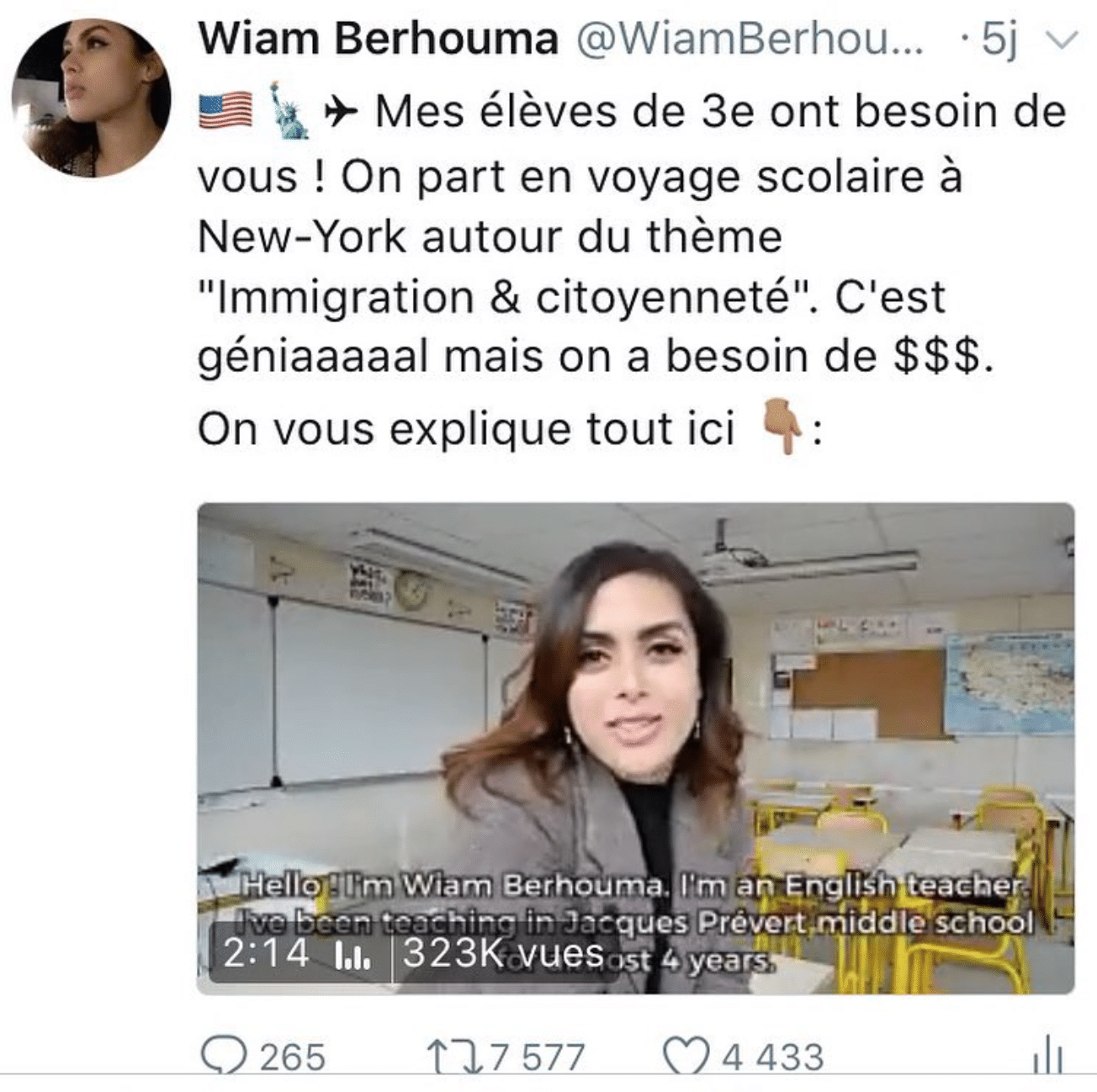The image size is (1097, 1092).
Task: Click the Statue of Liberty emoji
Action: click(x=288, y=110)
